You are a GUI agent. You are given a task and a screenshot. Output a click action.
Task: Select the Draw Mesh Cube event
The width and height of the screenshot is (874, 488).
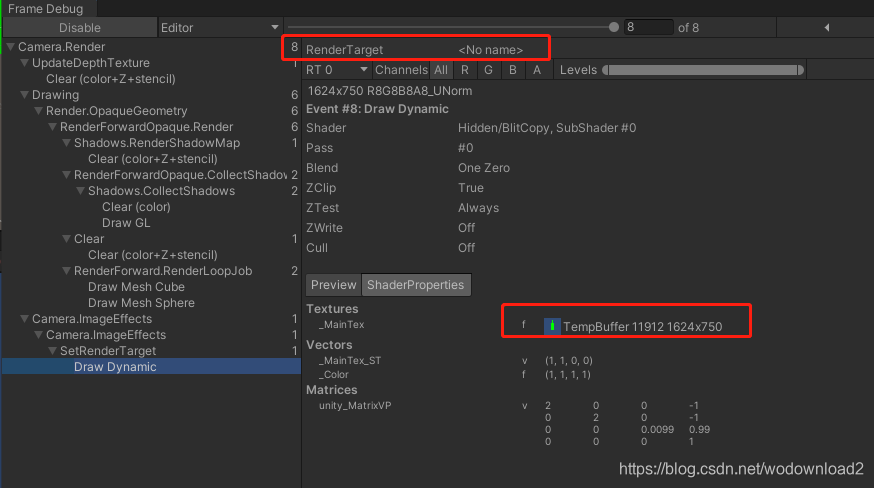[137, 287]
